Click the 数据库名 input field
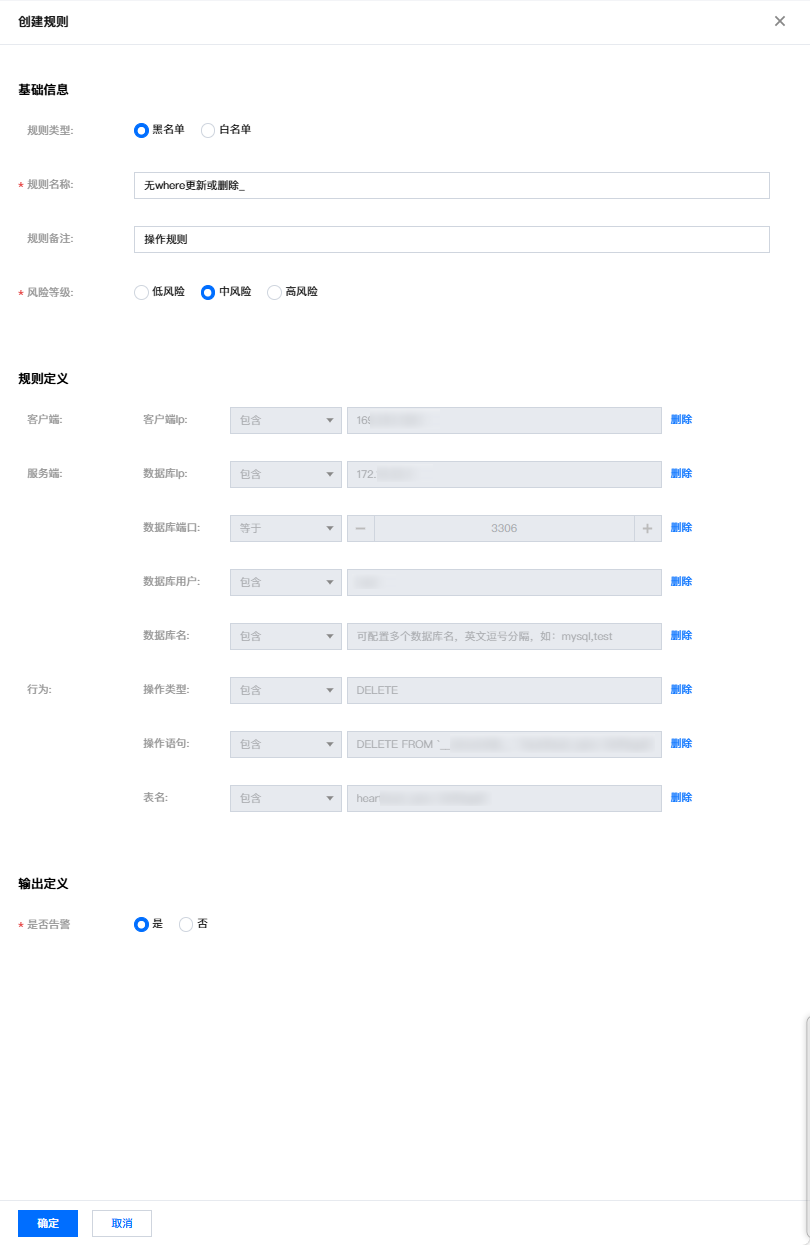Viewport: 810px width, 1245px height. coord(504,636)
